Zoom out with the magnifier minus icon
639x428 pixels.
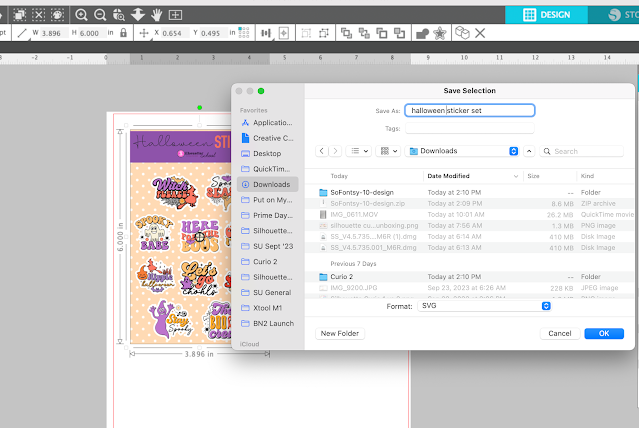tap(100, 15)
